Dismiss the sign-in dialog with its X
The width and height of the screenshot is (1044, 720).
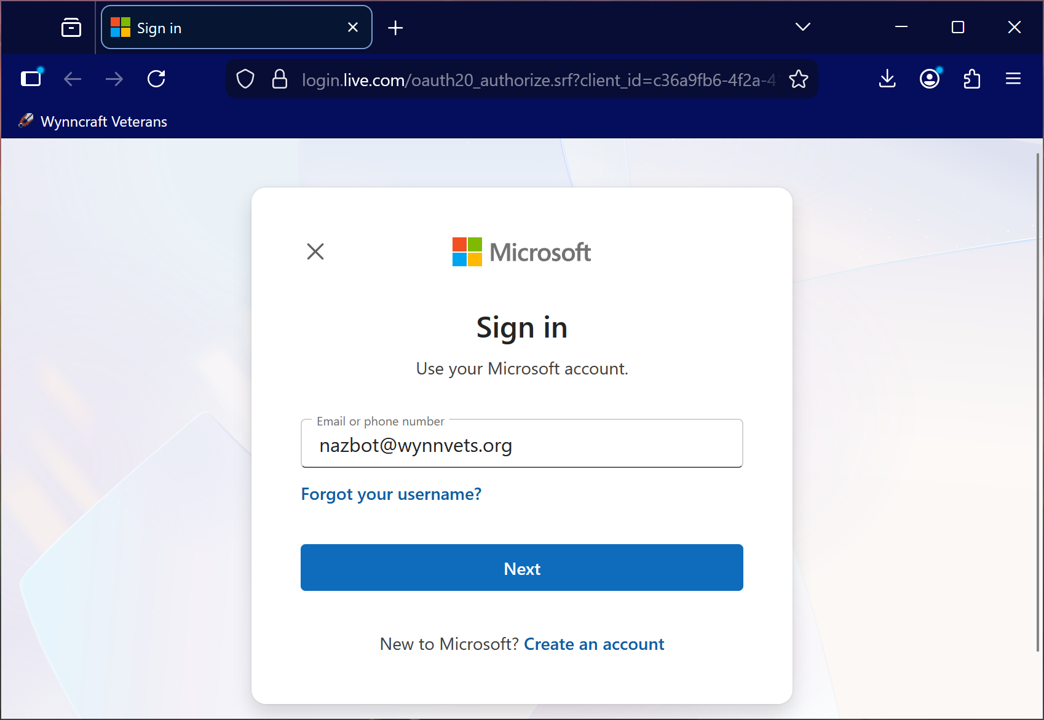pyautogui.click(x=315, y=251)
